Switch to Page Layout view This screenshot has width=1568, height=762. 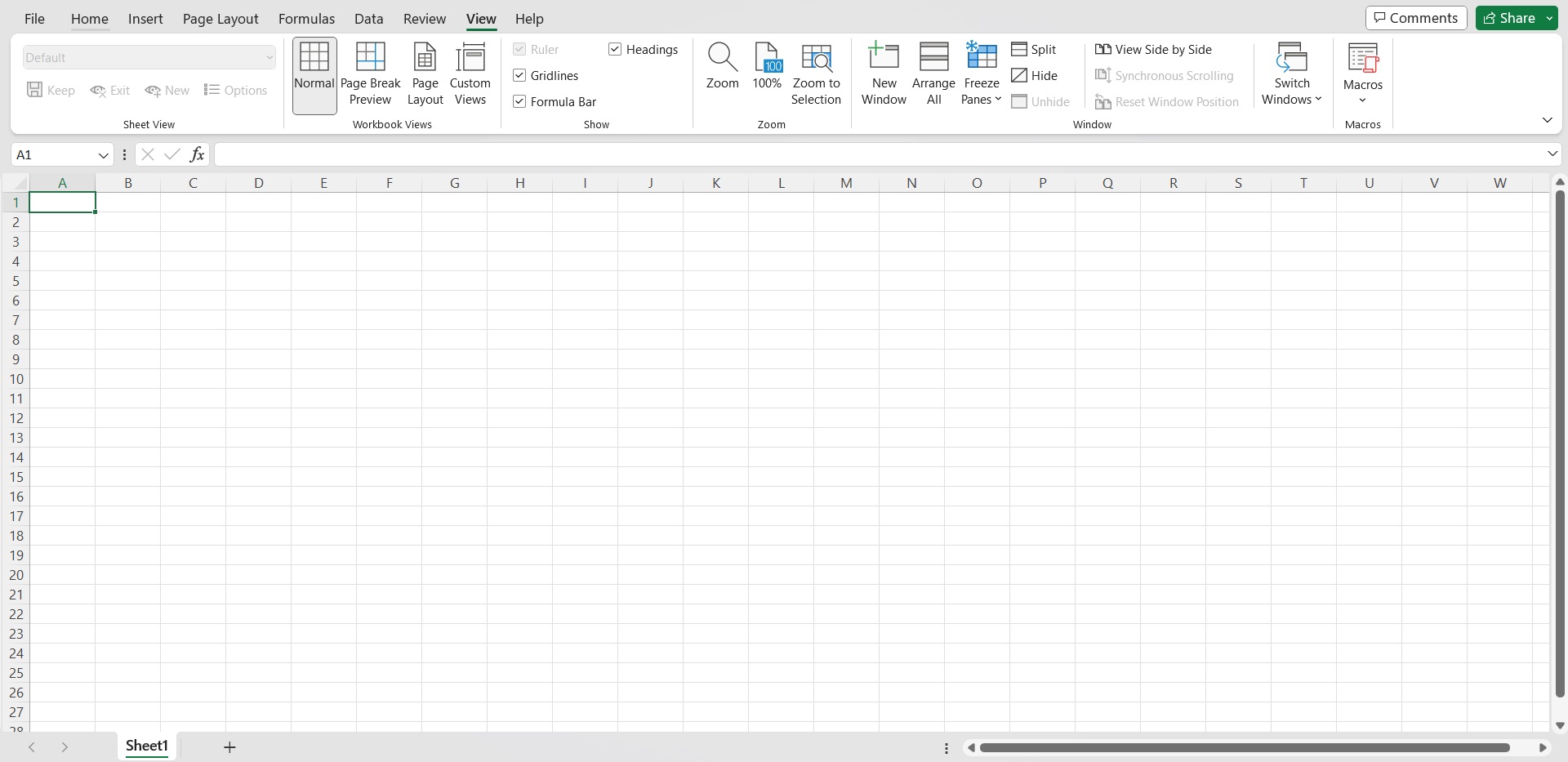coord(425,74)
